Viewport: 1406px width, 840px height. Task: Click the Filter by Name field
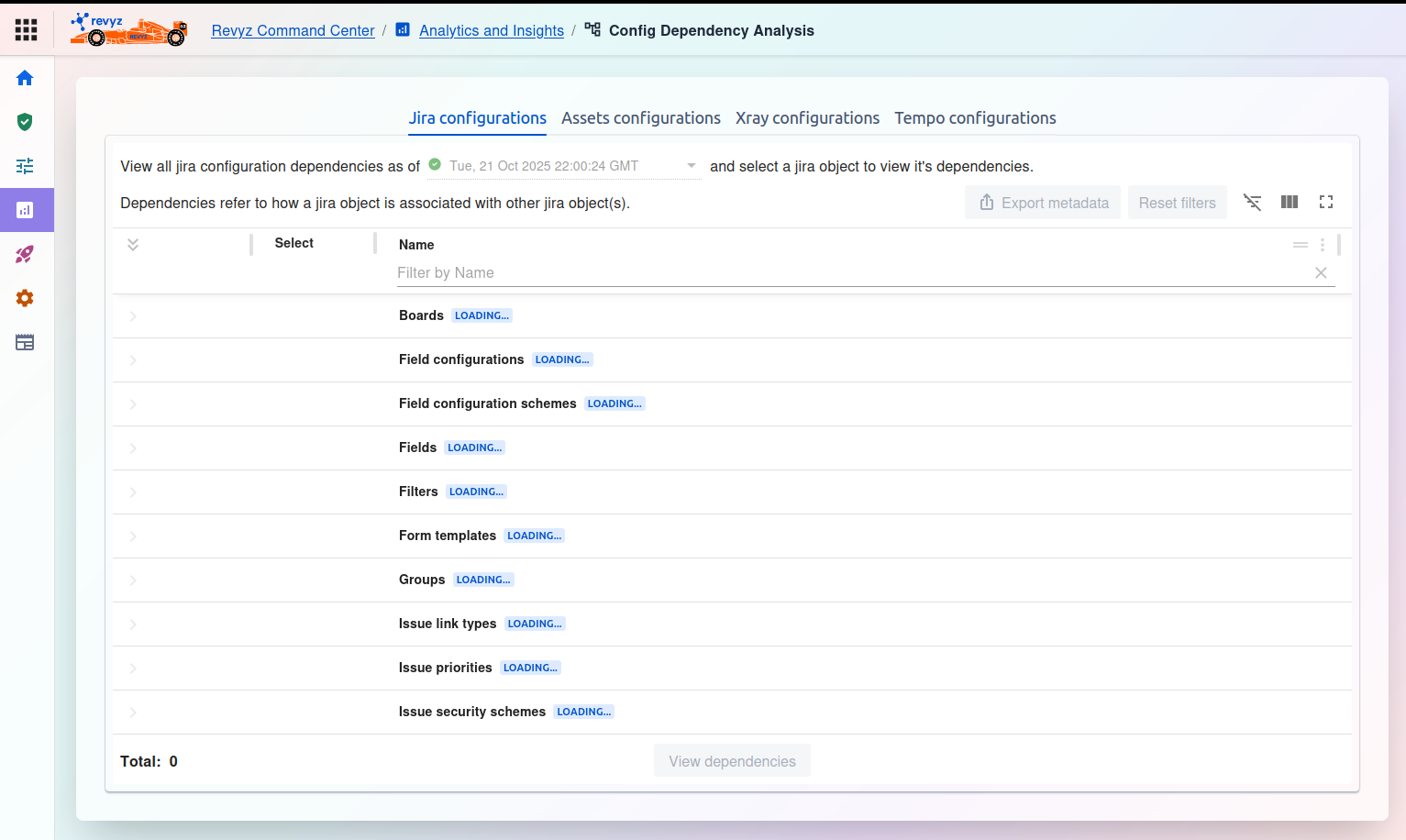click(x=853, y=273)
